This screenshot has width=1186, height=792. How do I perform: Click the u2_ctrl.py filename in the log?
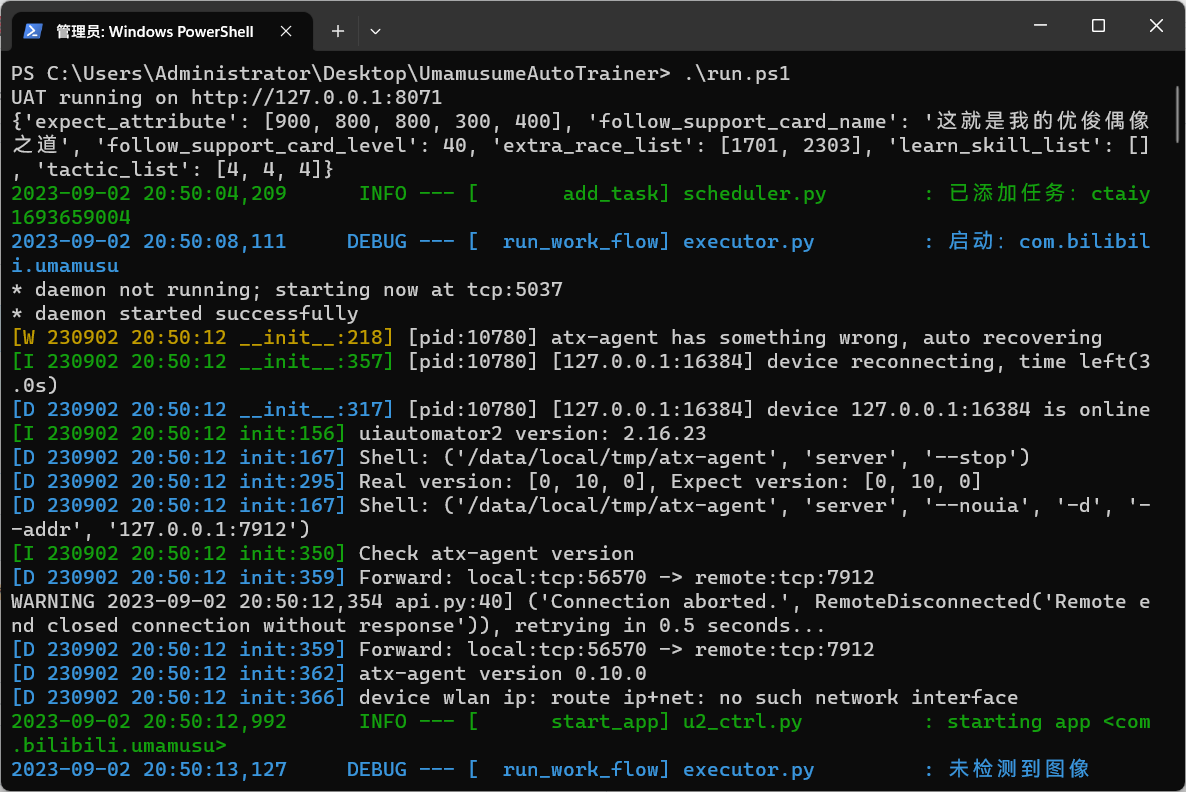(x=745, y=721)
